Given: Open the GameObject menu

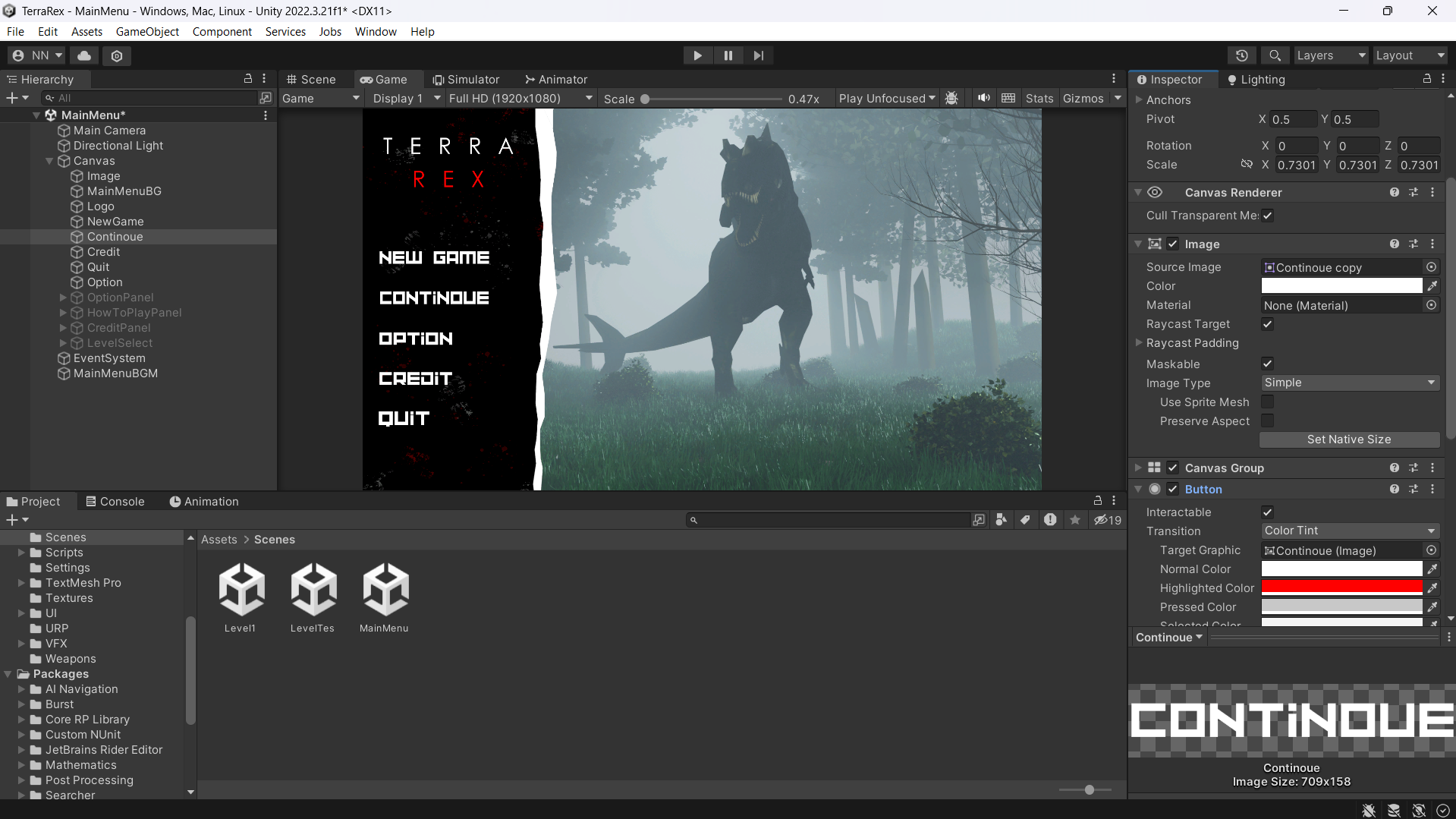Looking at the screenshot, I should click(146, 31).
